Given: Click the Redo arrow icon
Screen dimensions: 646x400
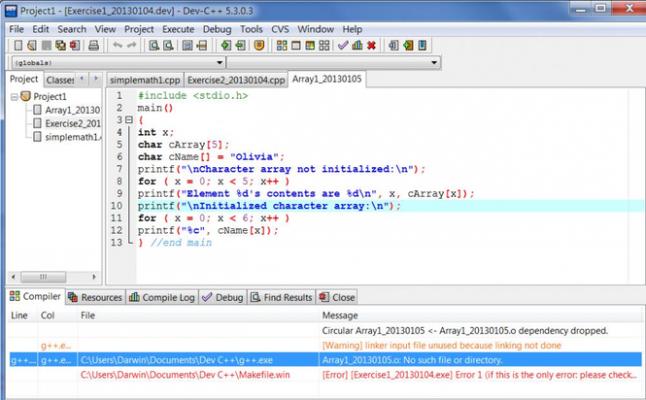Looking at the screenshot, I should pyautogui.click(x=131, y=45).
